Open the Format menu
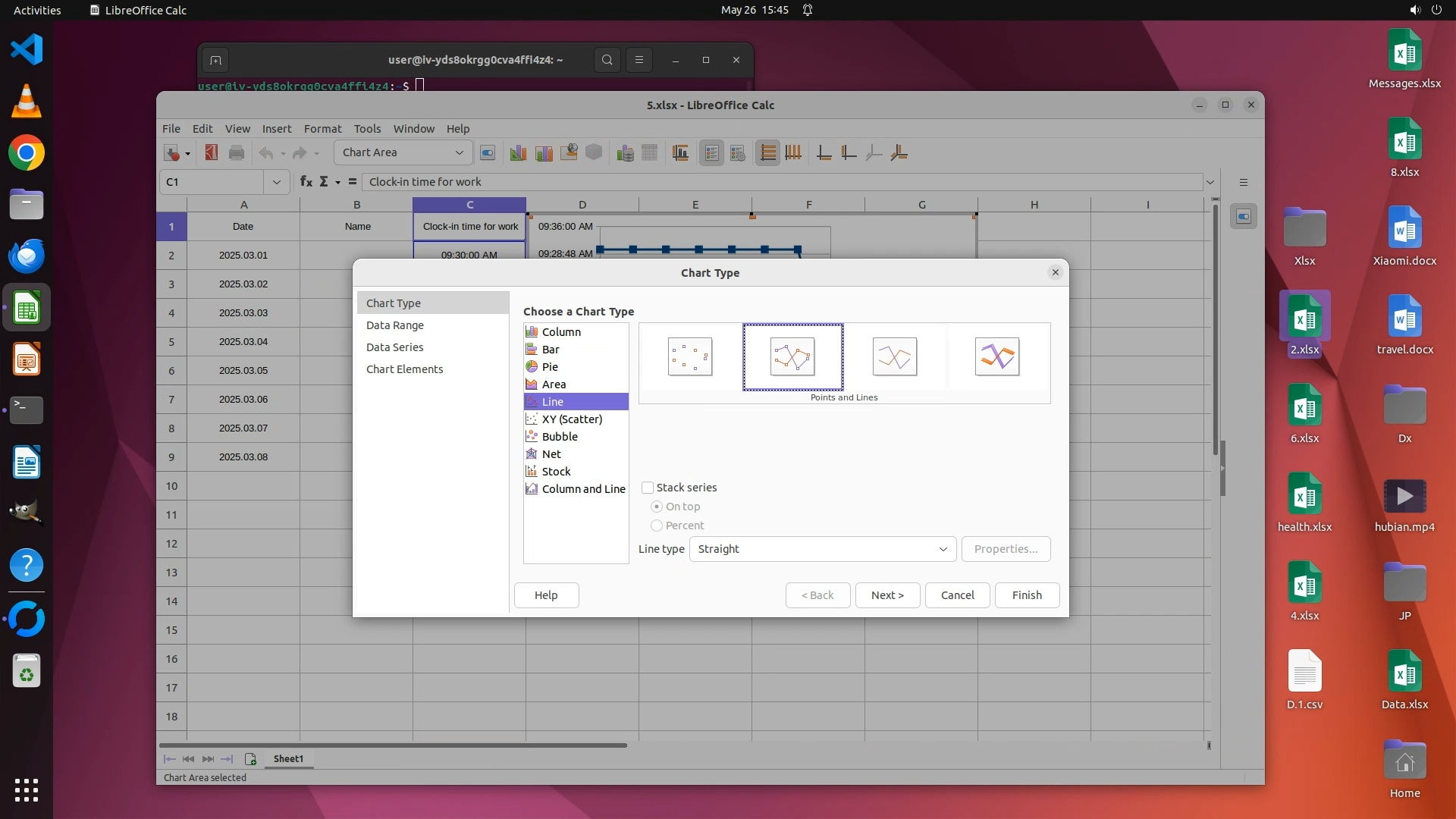 [x=322, y=129]
